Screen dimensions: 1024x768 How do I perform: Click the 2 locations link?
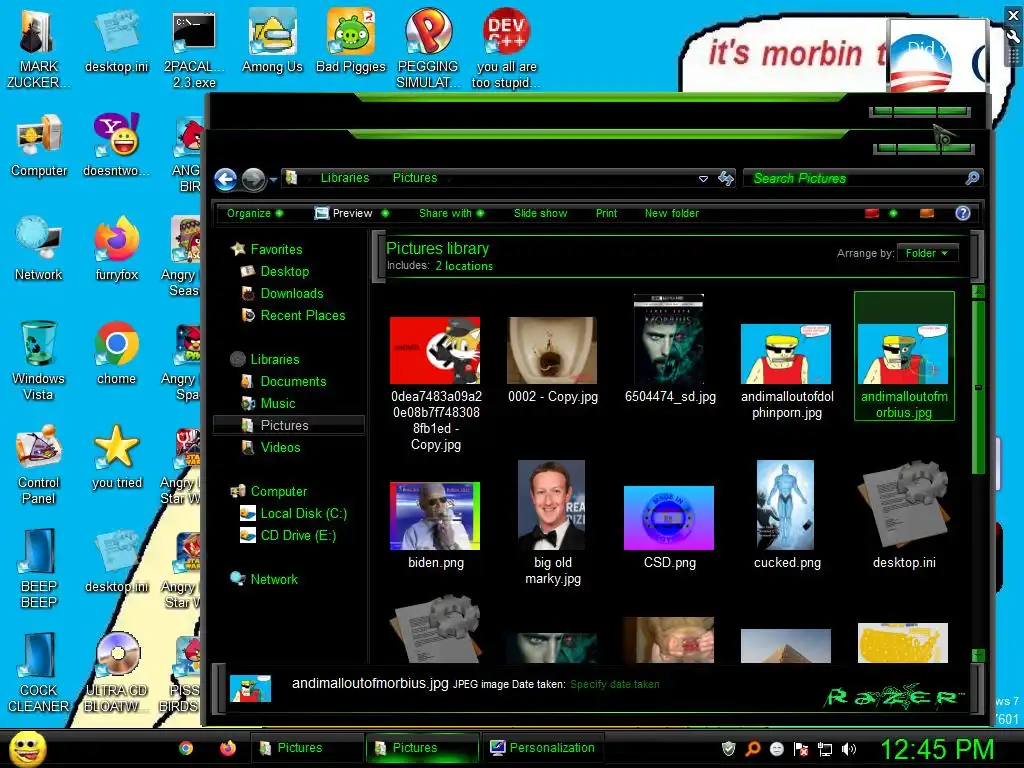(x=464, y=266)
